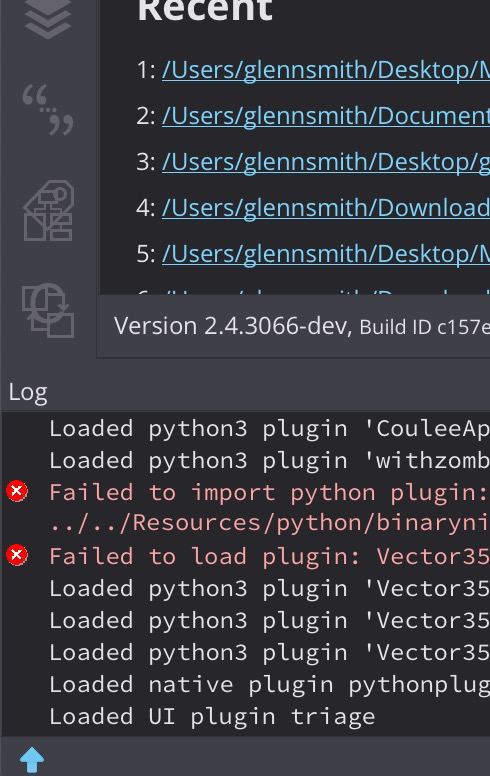Open recent file 2 in Documents
The width and height of the screenshot is (490, 776).
tap(326, 116)
